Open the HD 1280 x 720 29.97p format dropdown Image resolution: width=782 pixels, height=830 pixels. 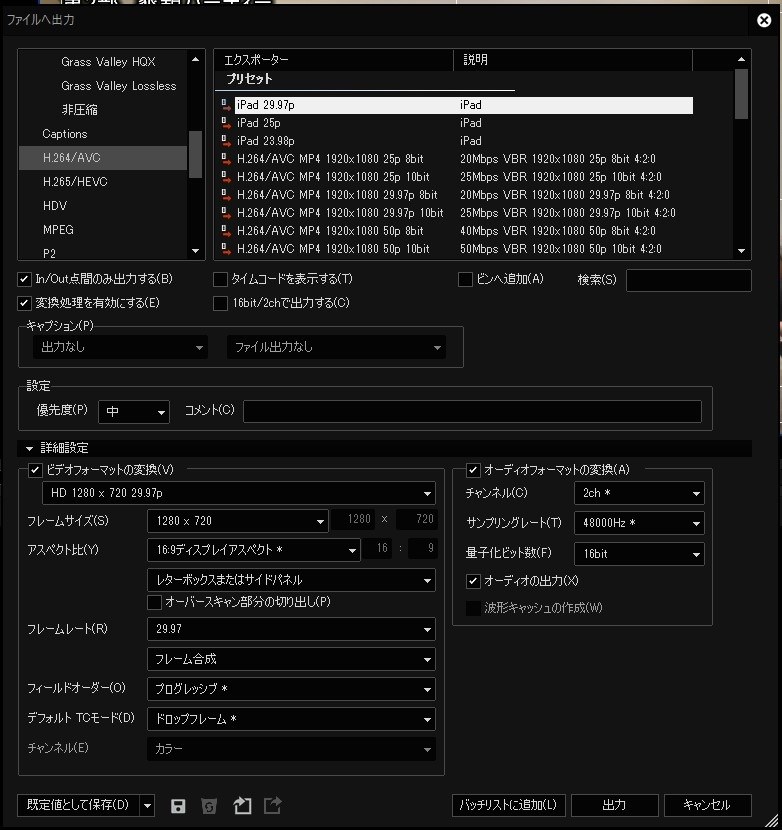tap(239, 493)
